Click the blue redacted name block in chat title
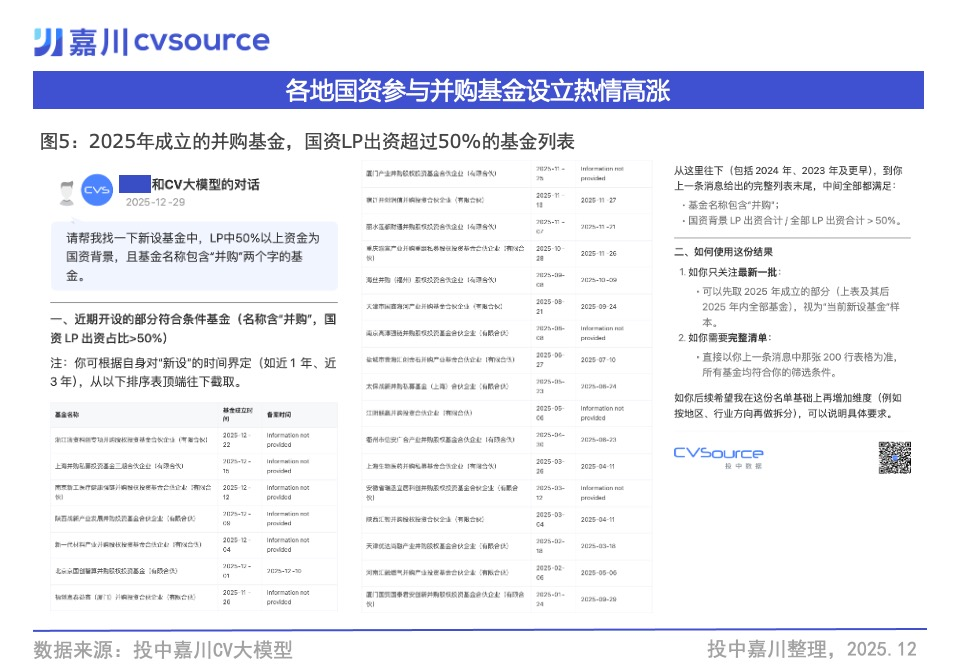 (134, 184)
